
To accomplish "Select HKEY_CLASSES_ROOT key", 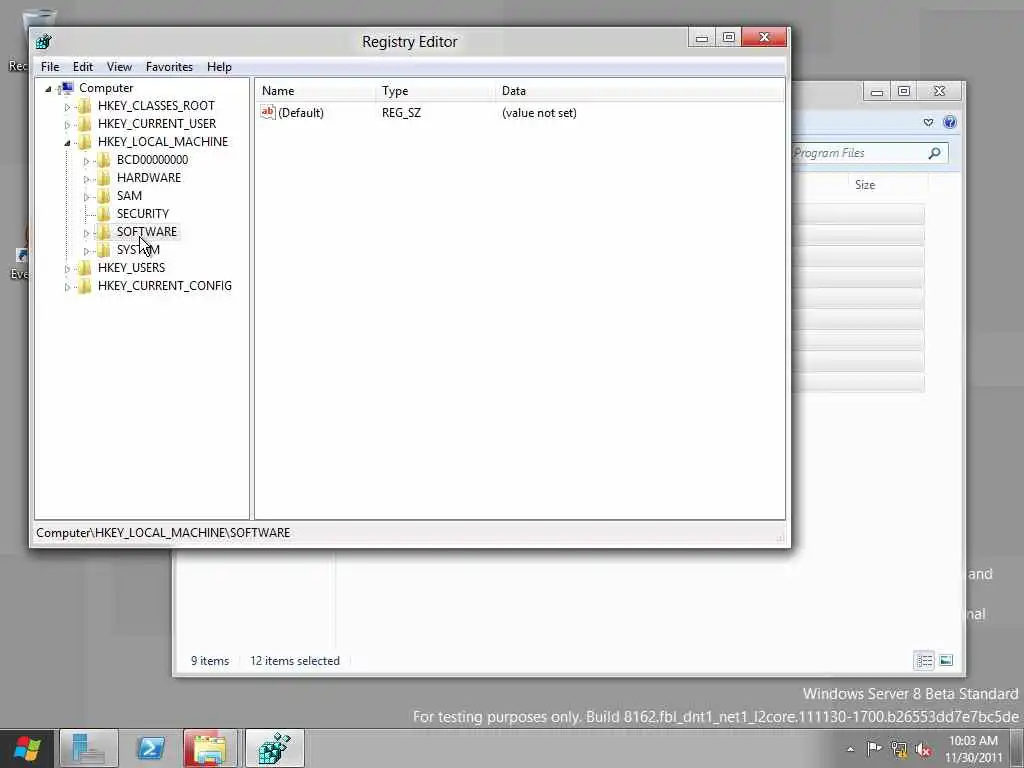I will 156,106.
